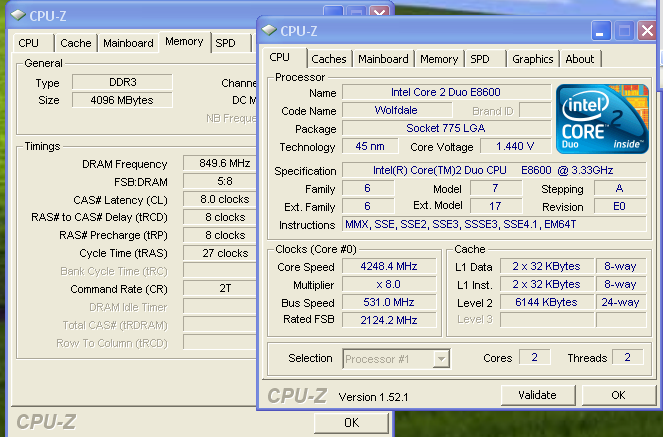Switch to the Caches tab in the front window

click(x=329, y=59)
